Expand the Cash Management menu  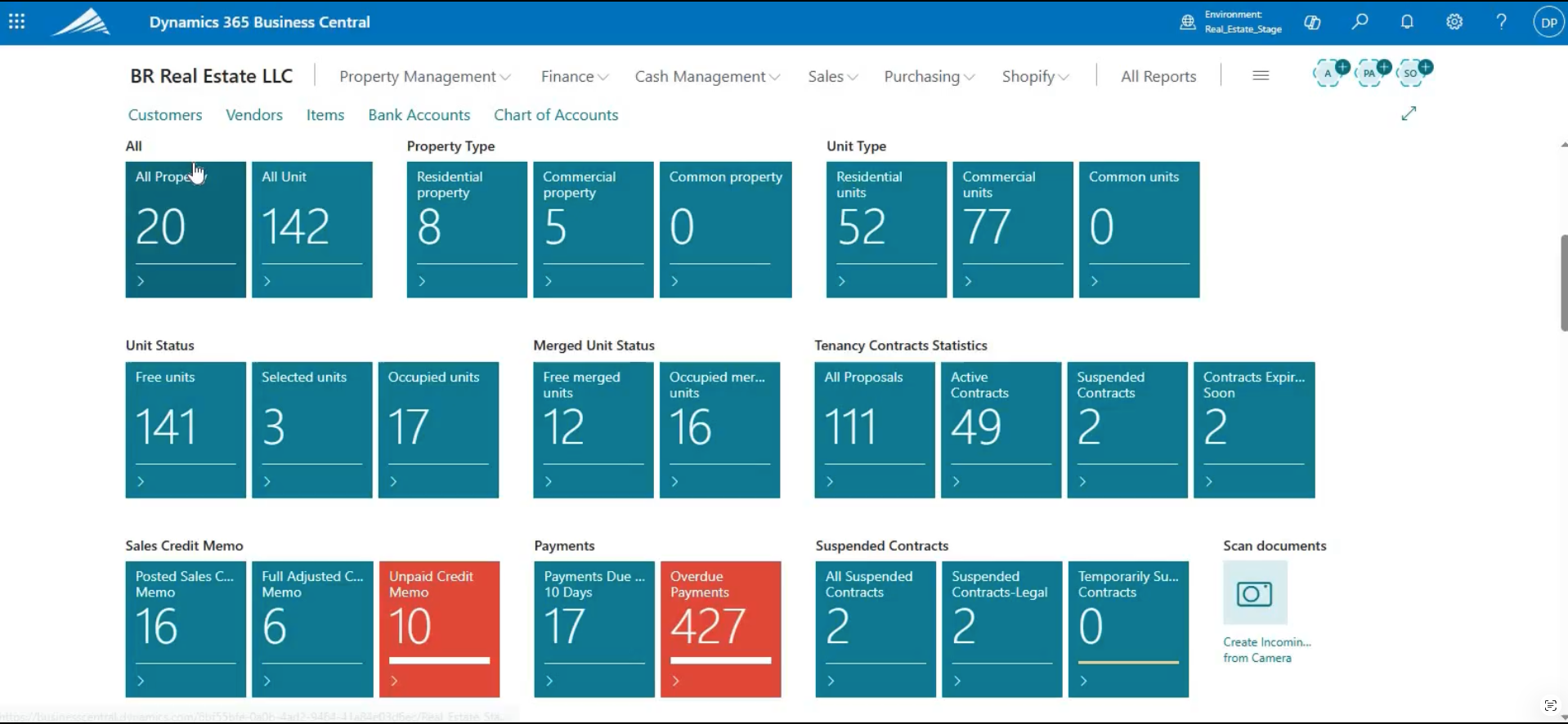pyautogui.click(x=708, y=76)
